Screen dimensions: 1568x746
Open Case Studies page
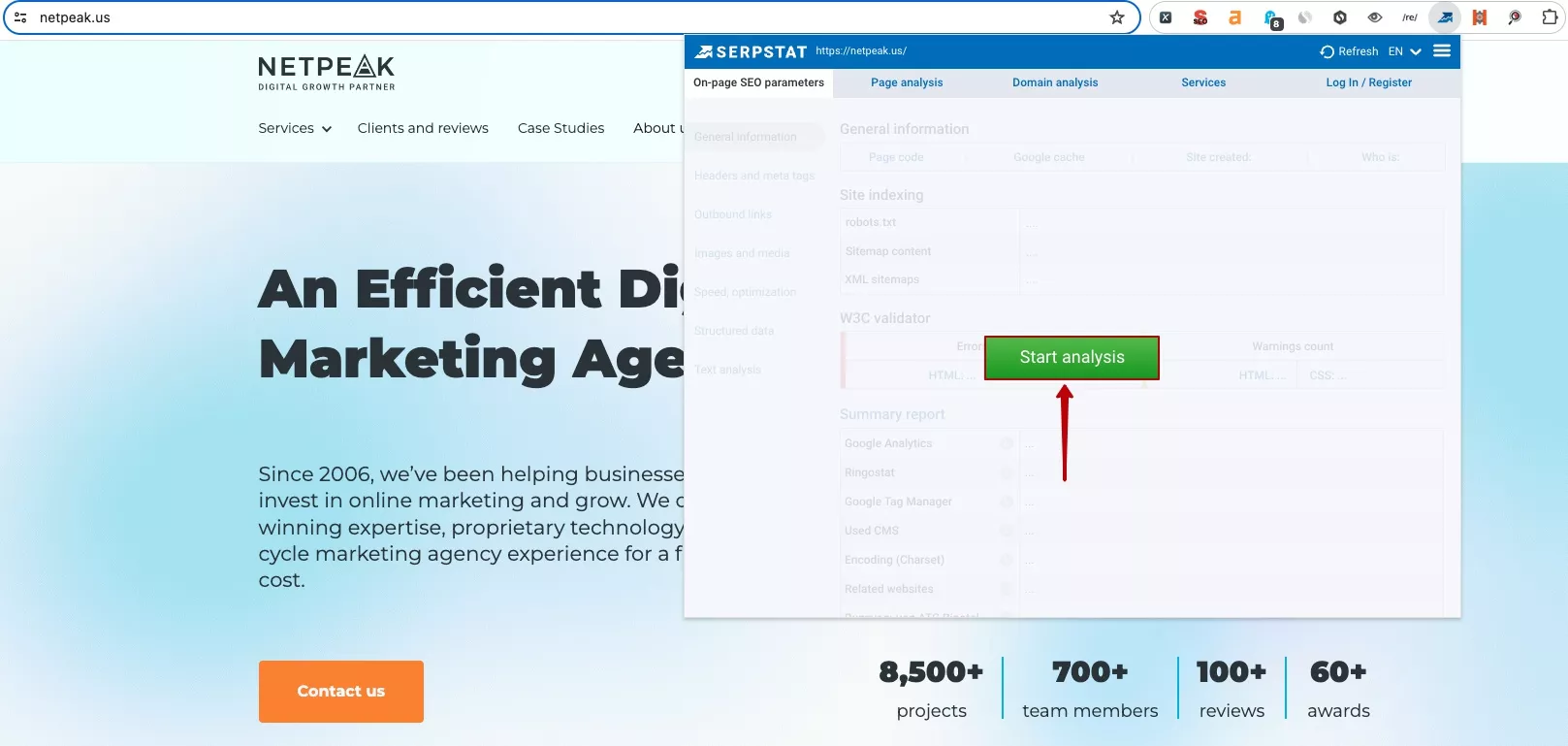tap(560, 128)
